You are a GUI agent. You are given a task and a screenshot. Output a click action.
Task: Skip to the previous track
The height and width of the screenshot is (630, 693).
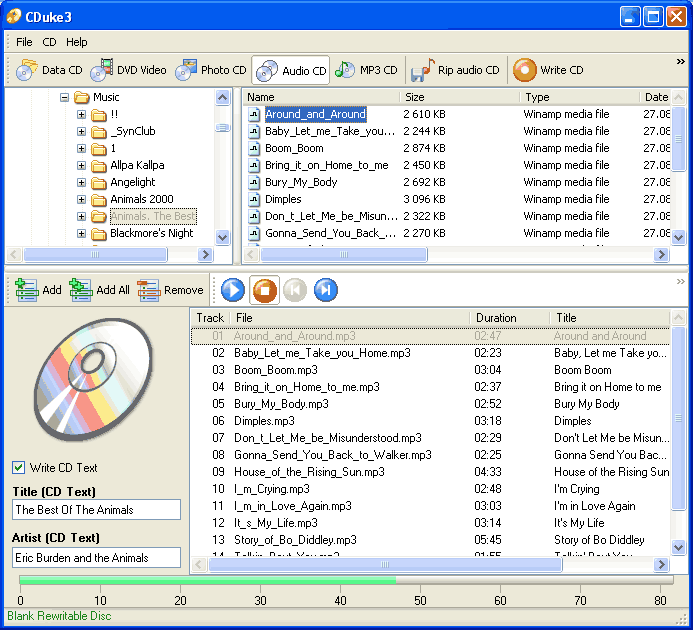click(295, 290)
